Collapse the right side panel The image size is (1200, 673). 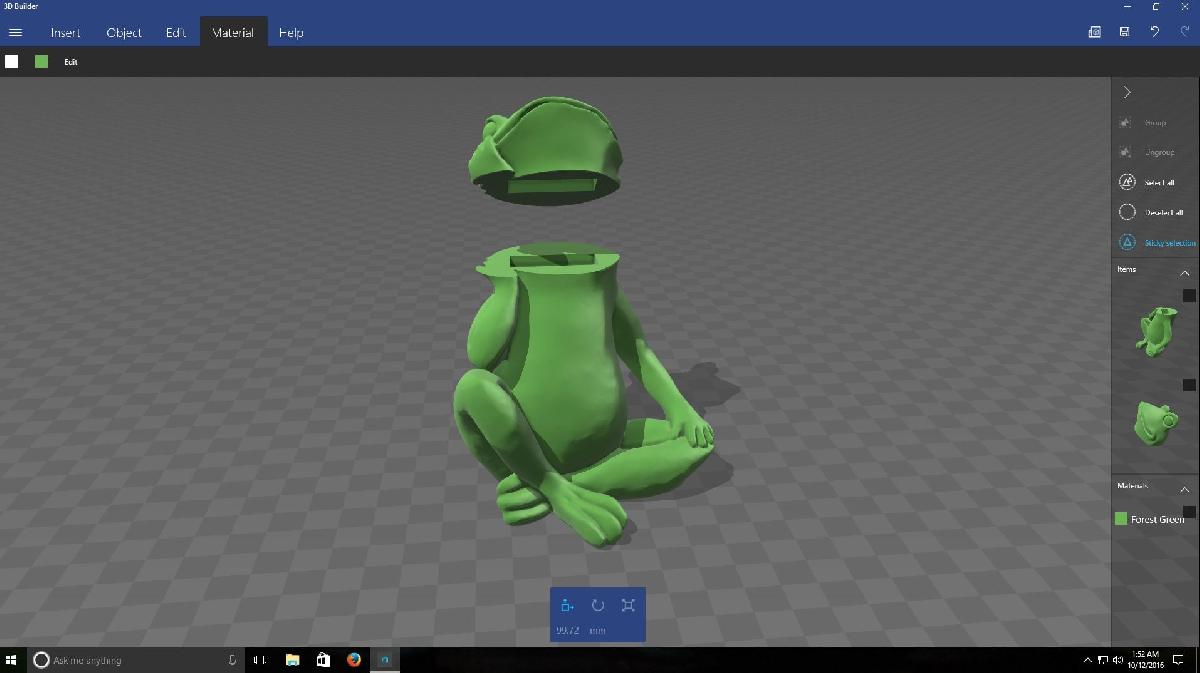click(x=1127, y=92)
